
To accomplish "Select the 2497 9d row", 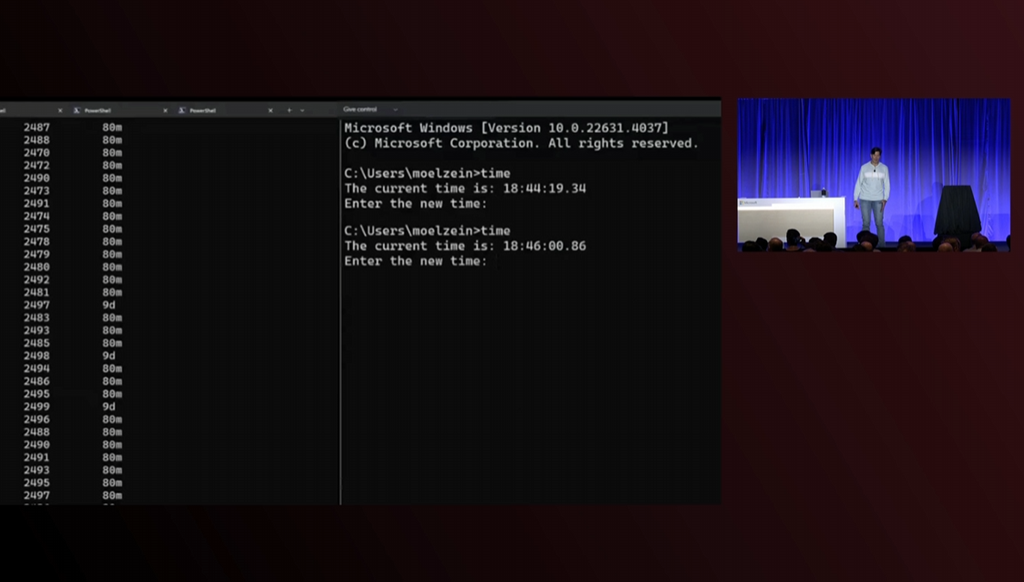I will click(x=70, y=305).
